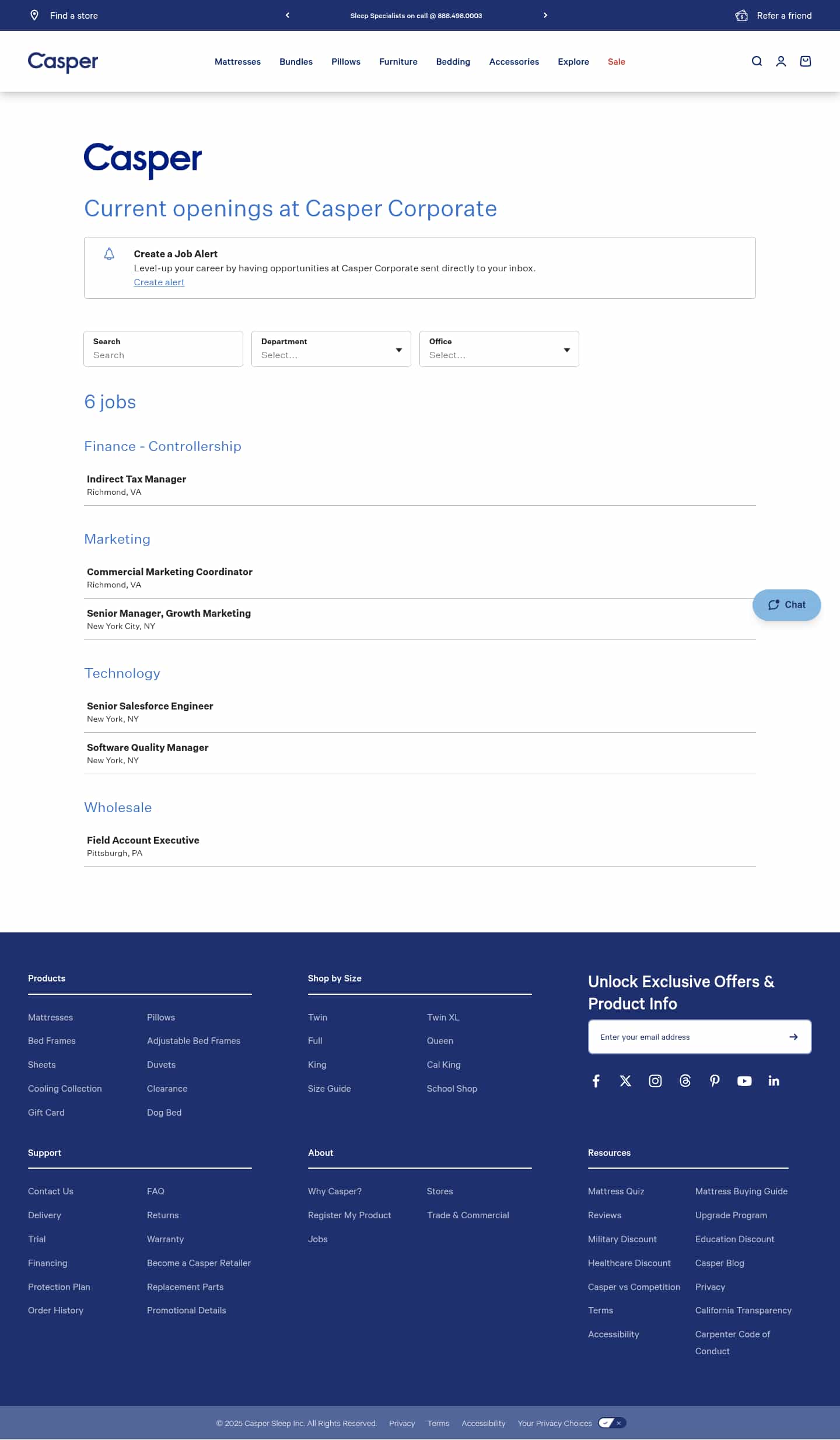
Task: Open the Mattresses menu
Action: coord(237,62)
